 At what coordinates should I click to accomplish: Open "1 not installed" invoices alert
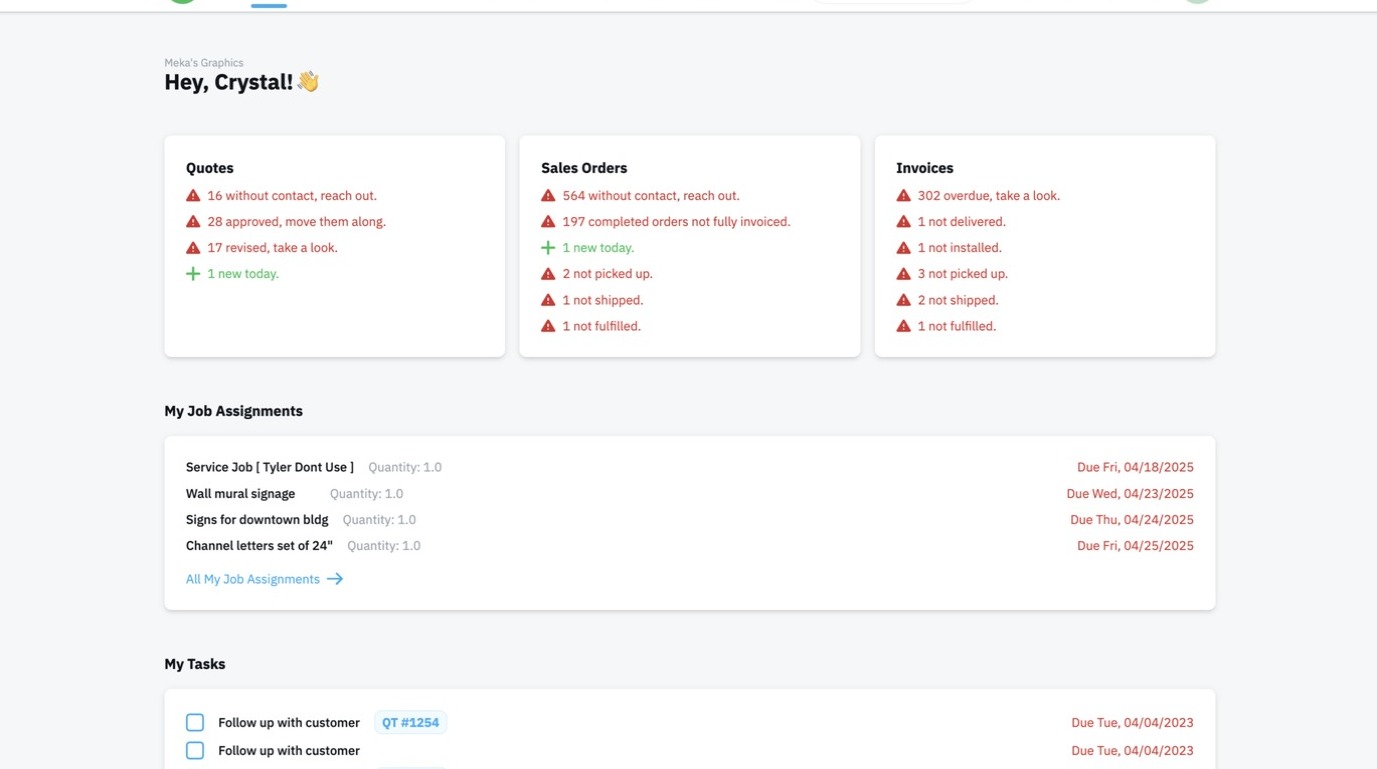pos(959,248)
